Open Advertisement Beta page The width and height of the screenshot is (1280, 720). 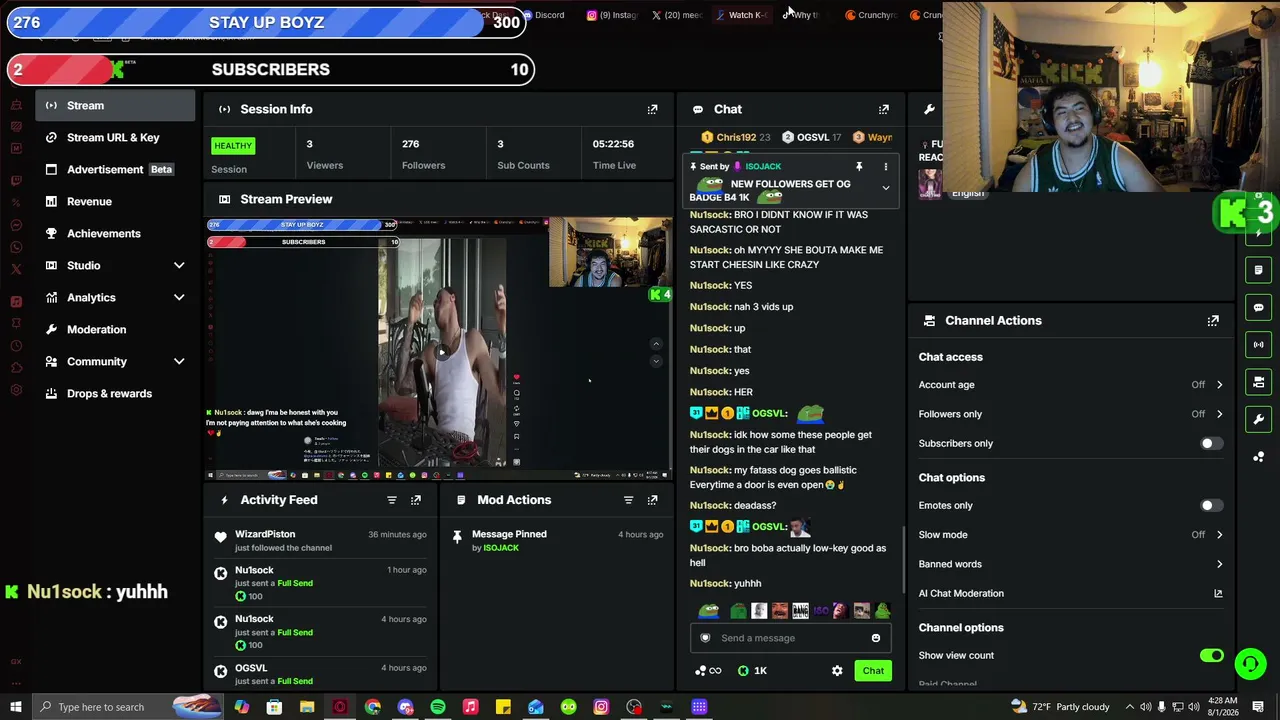[115, 169]
